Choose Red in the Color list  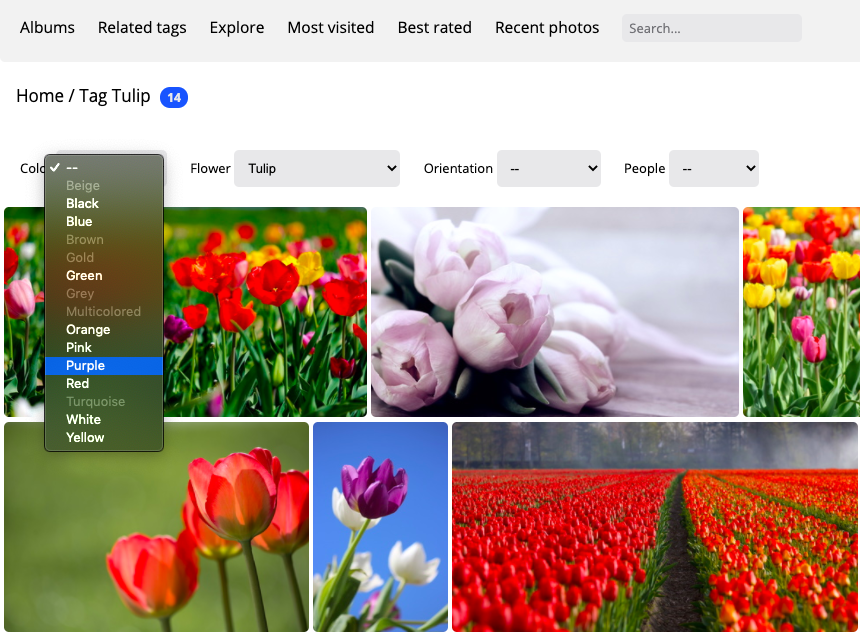[x=104, y=383]
